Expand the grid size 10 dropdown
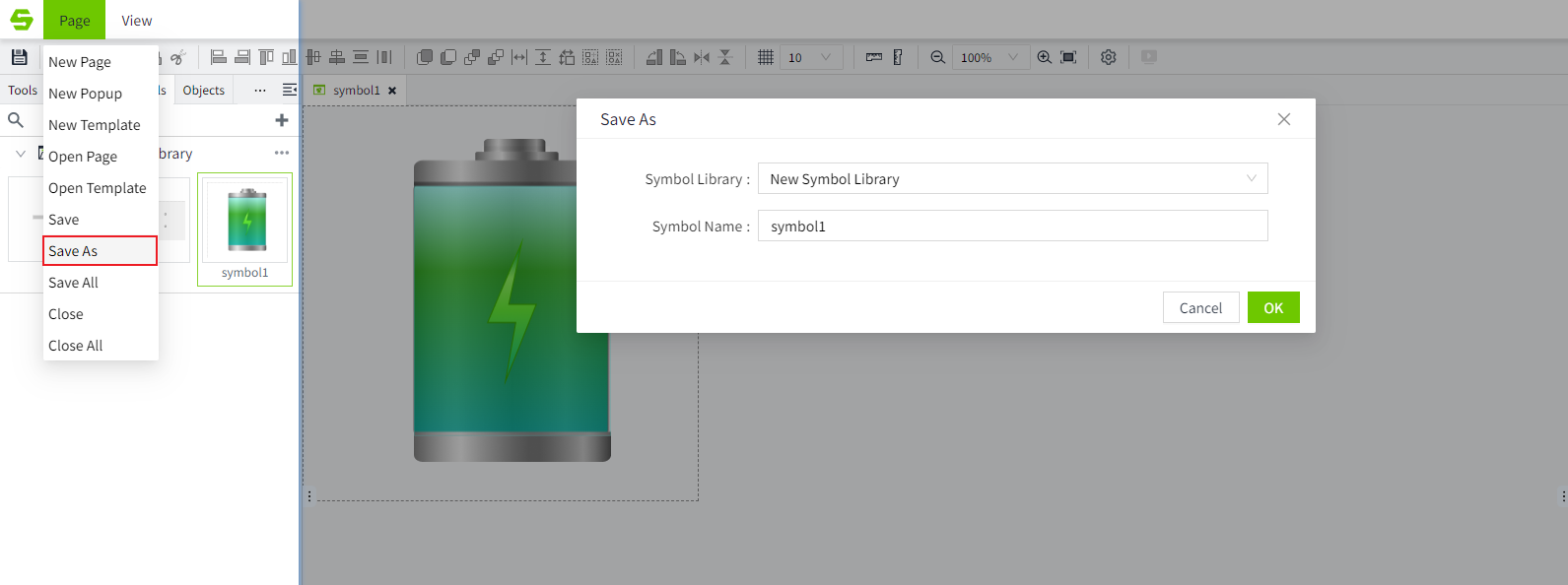This screenshot has height=585, width=1568. pos(811,57)
